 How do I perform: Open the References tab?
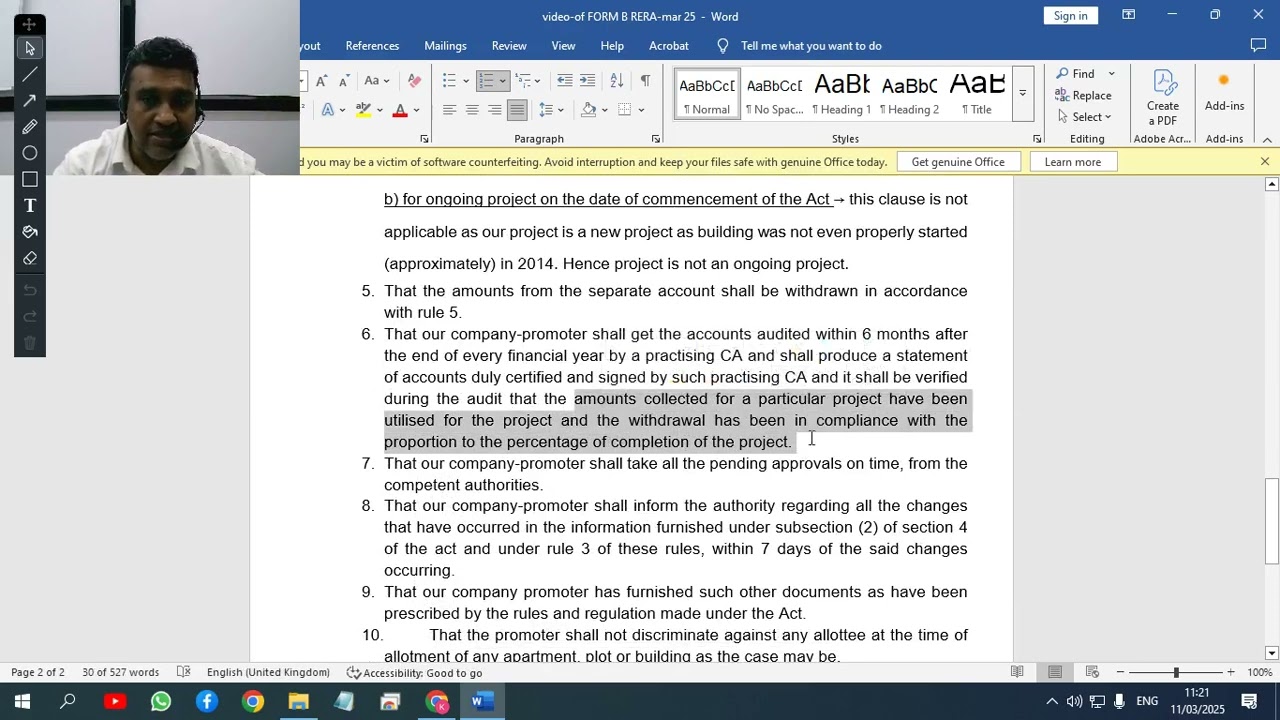pyautogui.click(x=372, y=46)
